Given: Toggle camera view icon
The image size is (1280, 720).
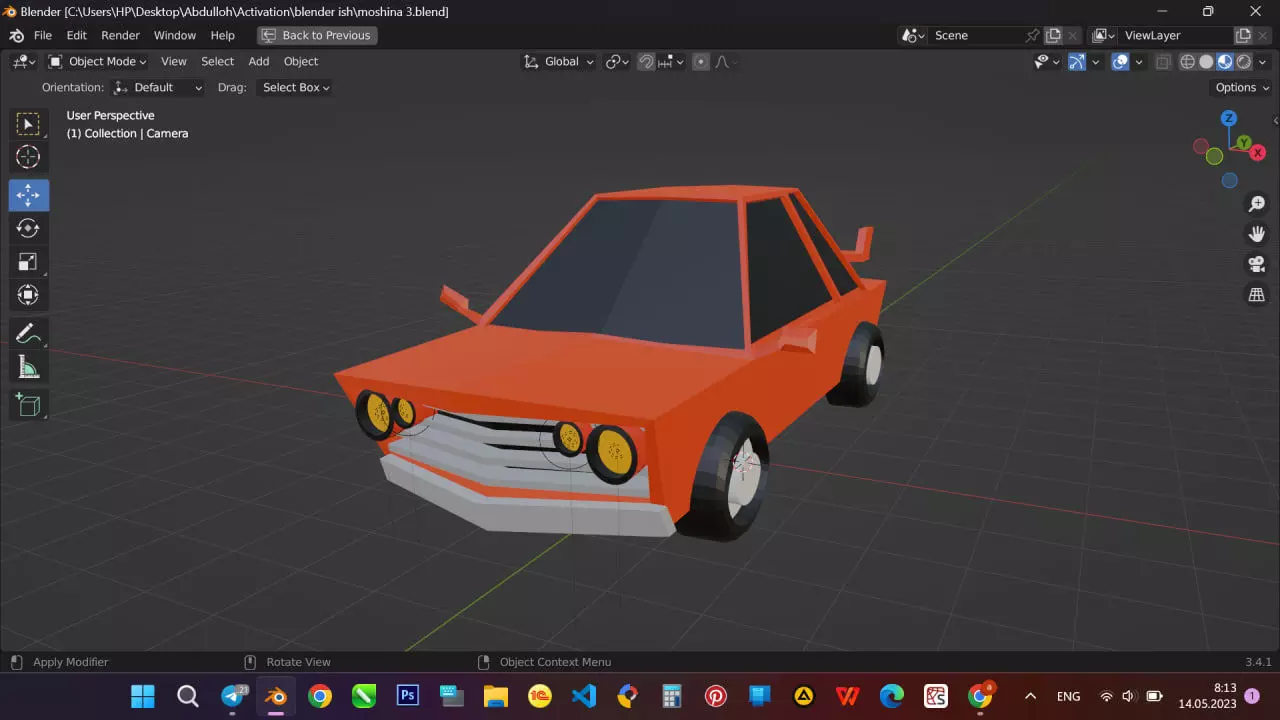Looking at the screenshot, I should pos(1257,264).
